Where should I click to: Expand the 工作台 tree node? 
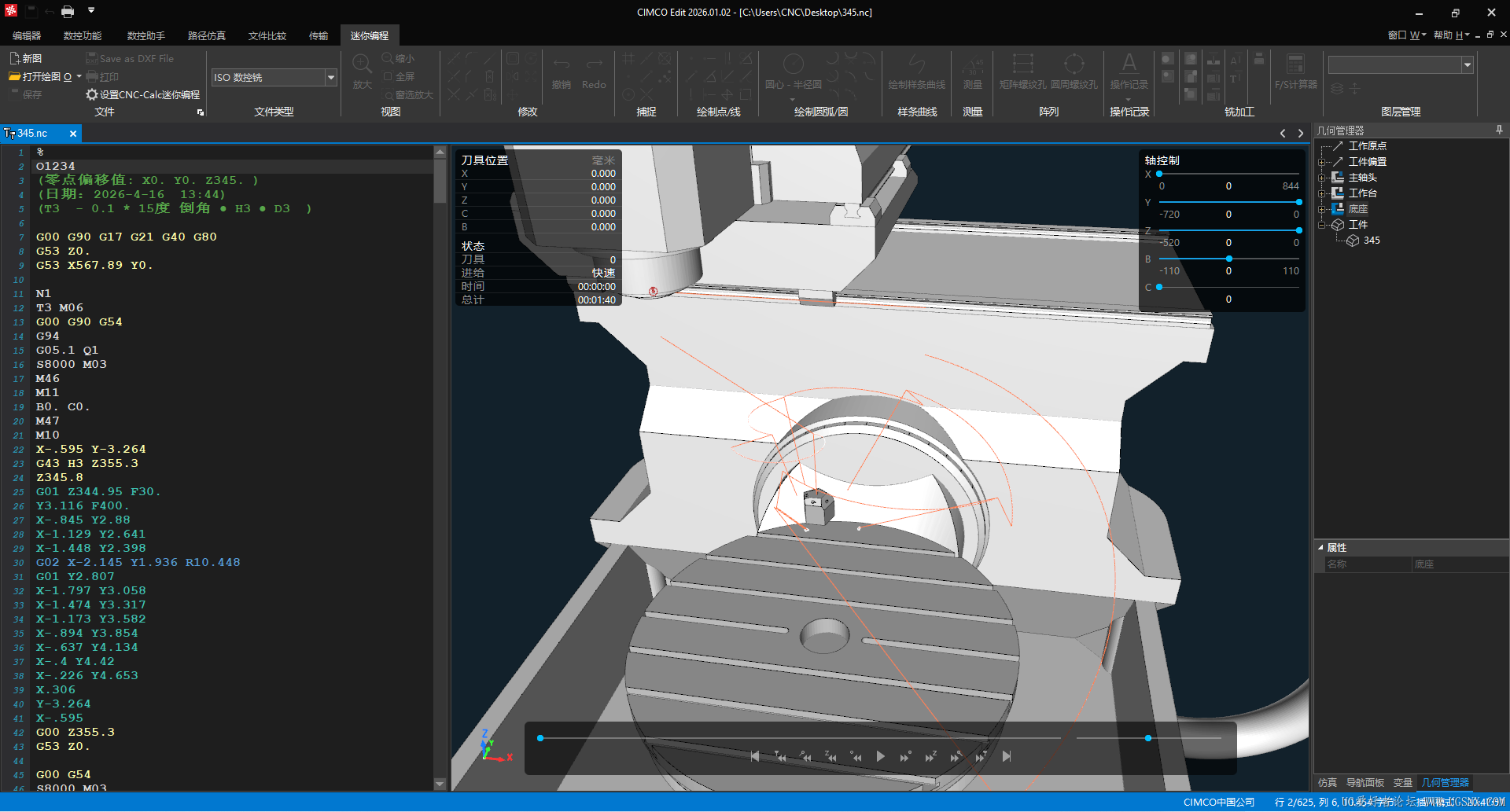coord(1322,193)
